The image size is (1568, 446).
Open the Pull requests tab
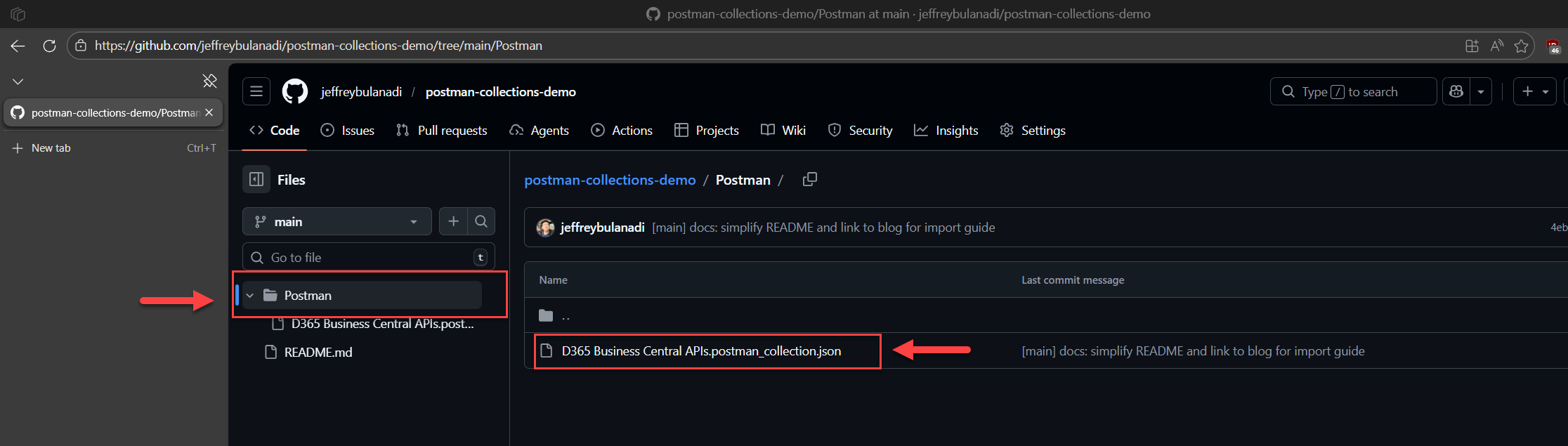pos(442,131)
